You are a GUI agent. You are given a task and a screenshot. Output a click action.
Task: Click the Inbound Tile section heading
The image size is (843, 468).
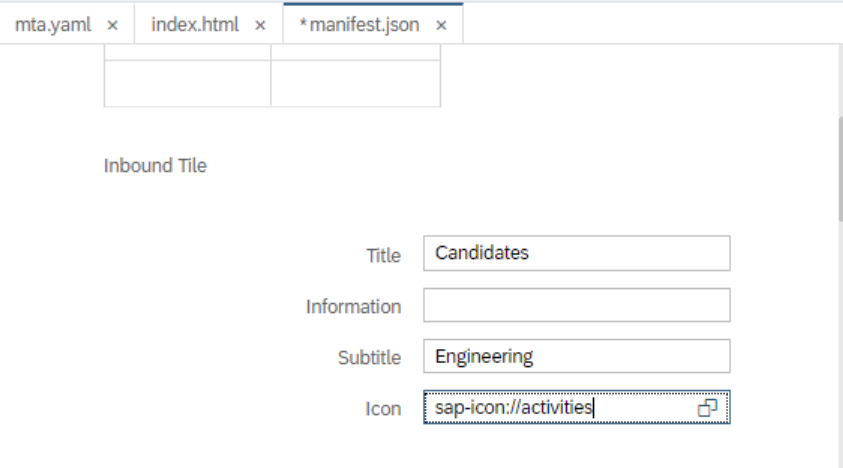(155, 166)
